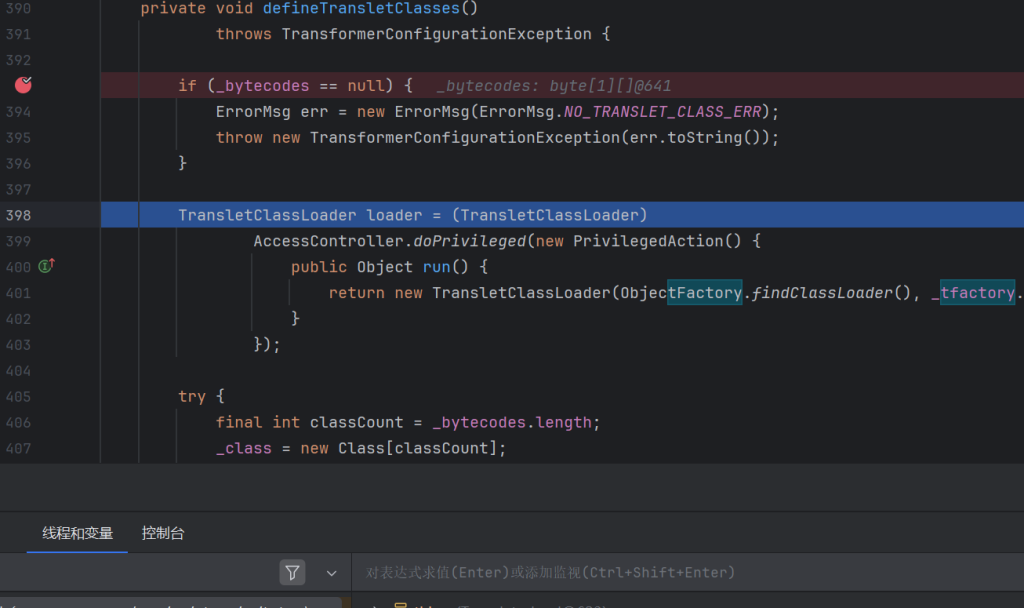
Task: Toggle the breakpoint on the _bytecodes null check line
Action: [23, 85]
